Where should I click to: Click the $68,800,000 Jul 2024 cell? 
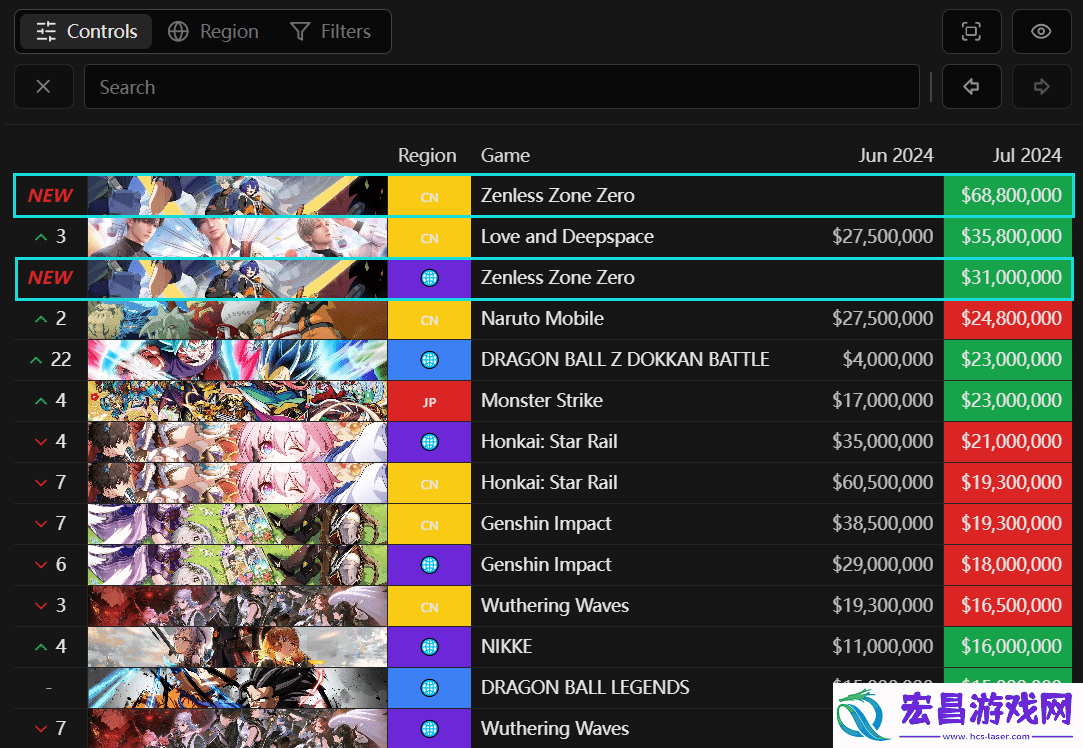pos(1008,196)
